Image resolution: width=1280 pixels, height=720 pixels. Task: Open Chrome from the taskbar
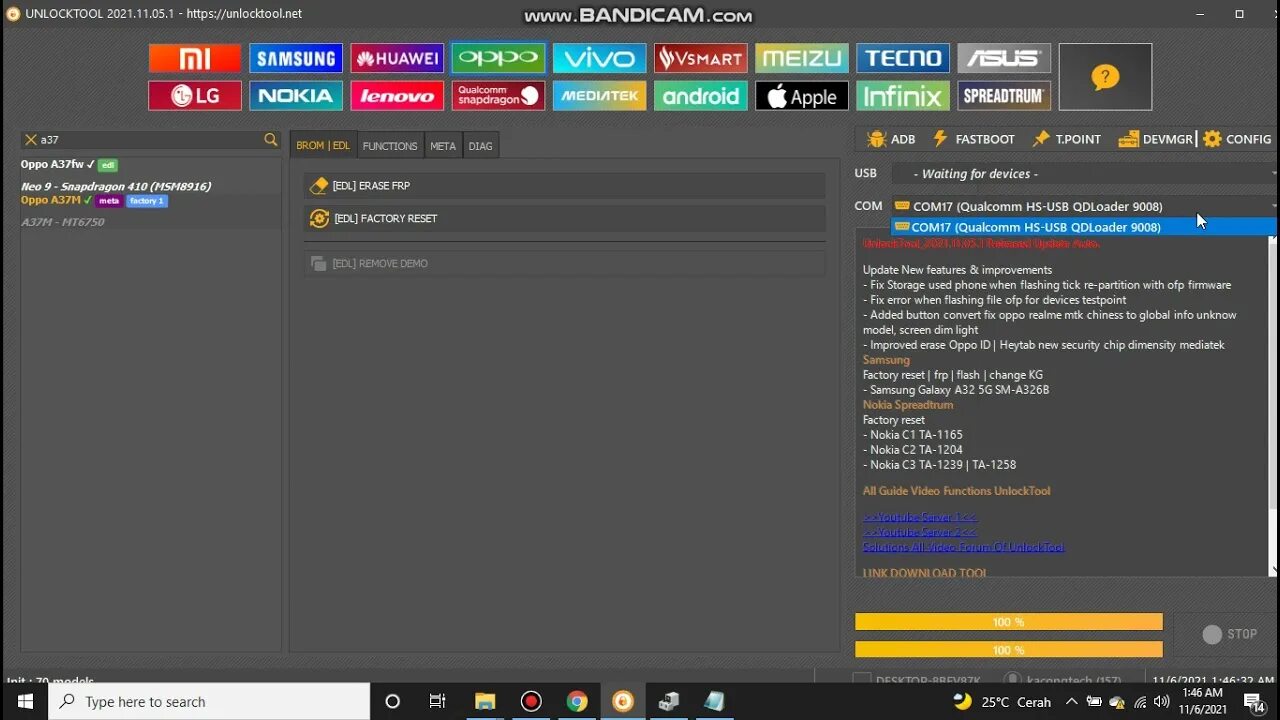pyautogui.click(x=577, y=702)
